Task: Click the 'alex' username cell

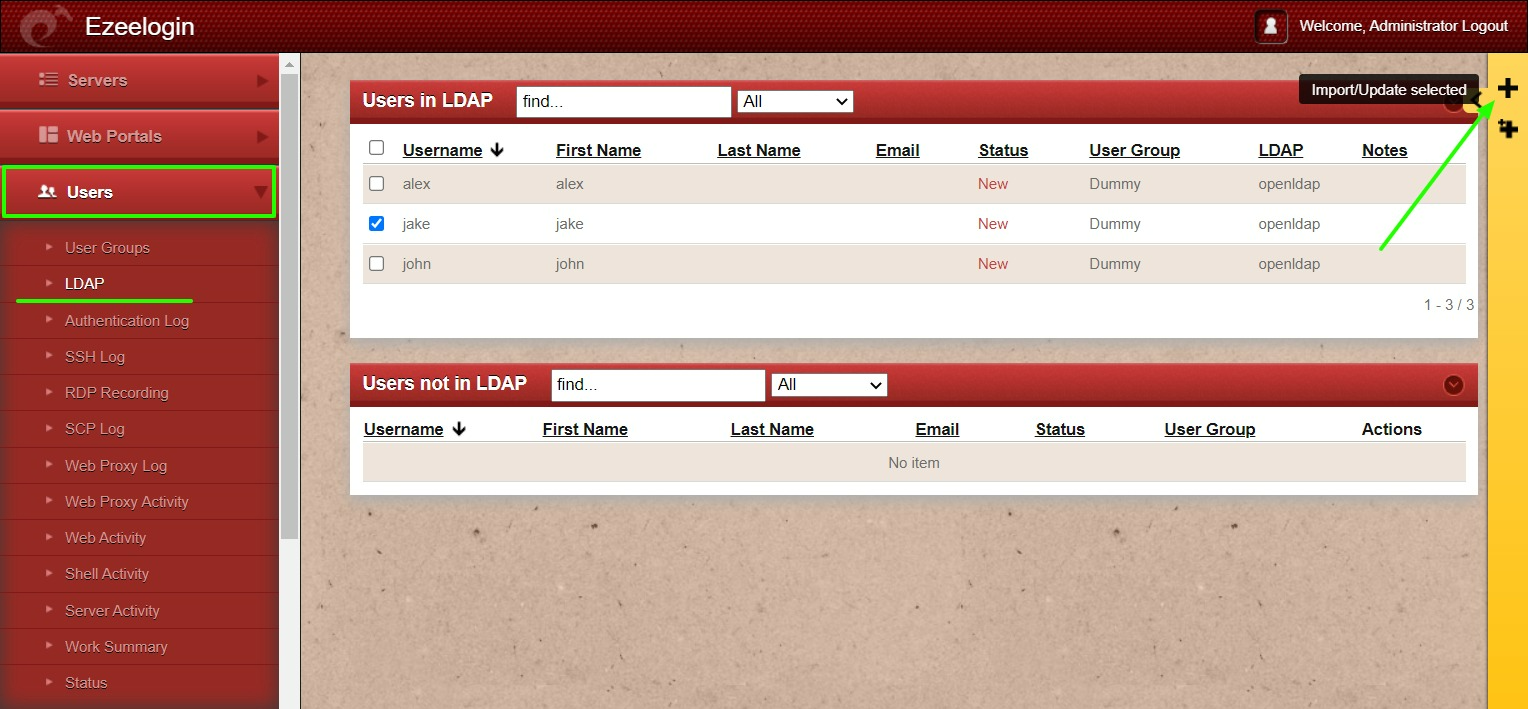Action: click(x=416, y=184)
